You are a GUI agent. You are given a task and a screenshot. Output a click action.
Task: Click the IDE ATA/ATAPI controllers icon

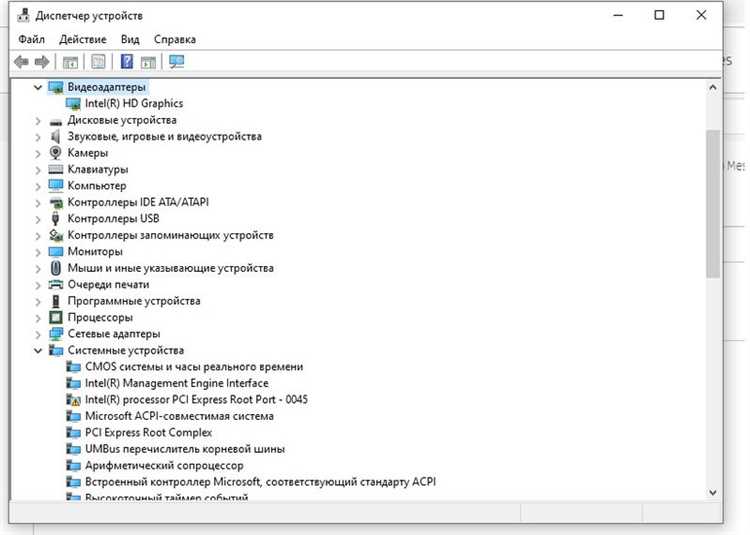point(56,203)
